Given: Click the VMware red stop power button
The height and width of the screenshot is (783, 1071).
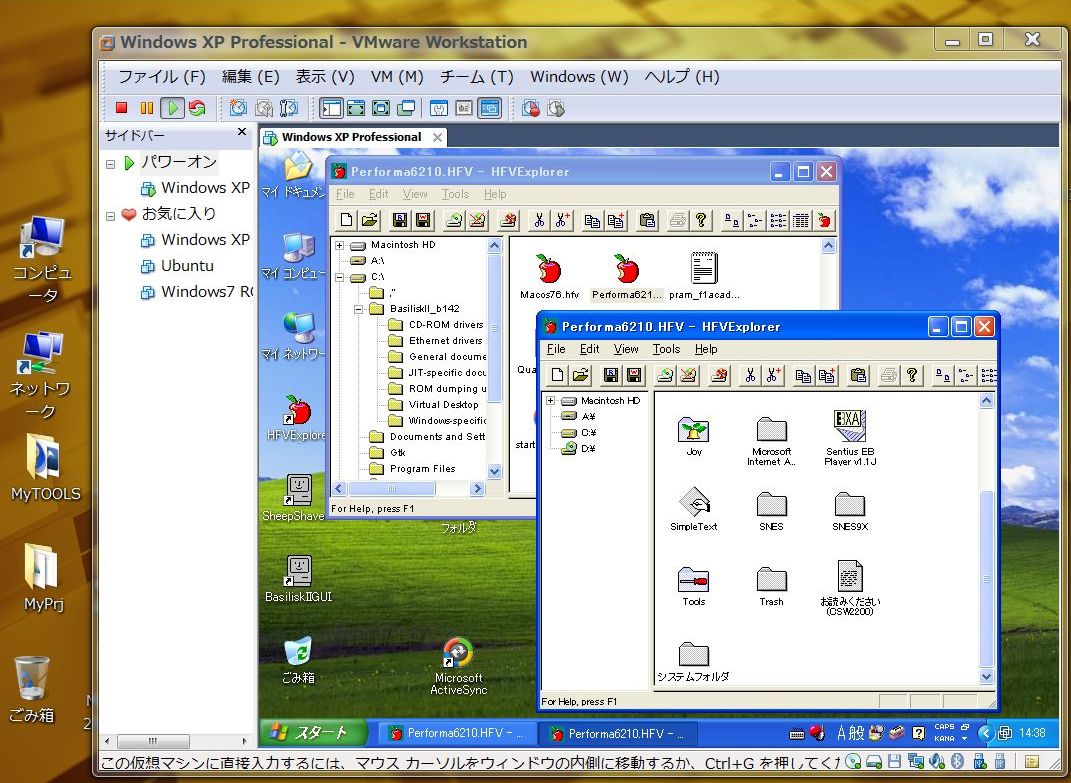Looking at the screenshot, I should click(x=122, y=108).
